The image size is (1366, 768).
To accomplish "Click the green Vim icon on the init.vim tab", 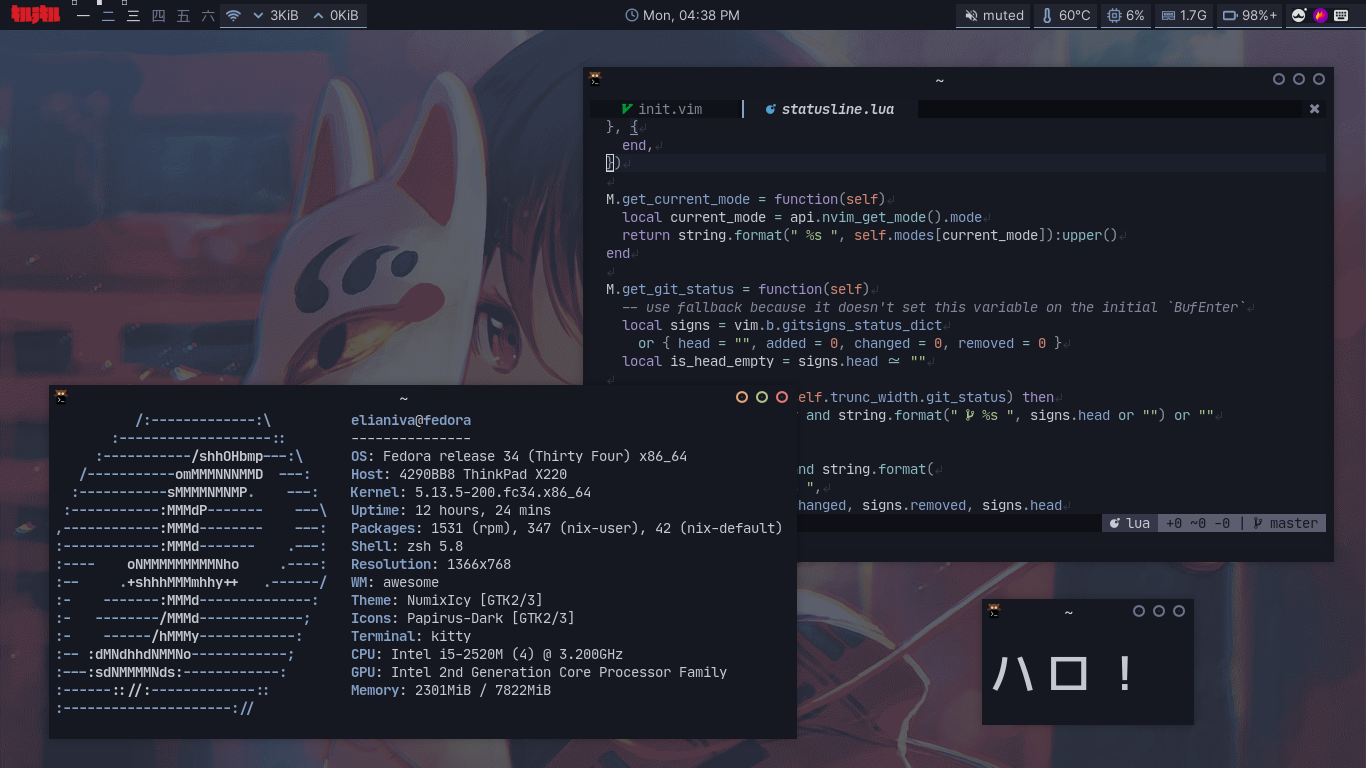I will (627, 109).
